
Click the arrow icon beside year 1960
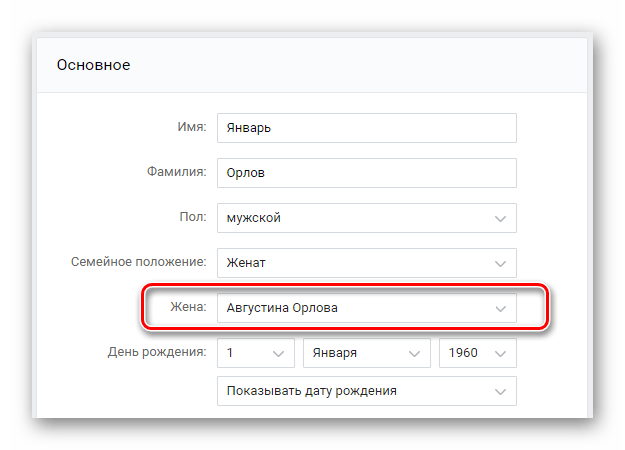(500, 354)
